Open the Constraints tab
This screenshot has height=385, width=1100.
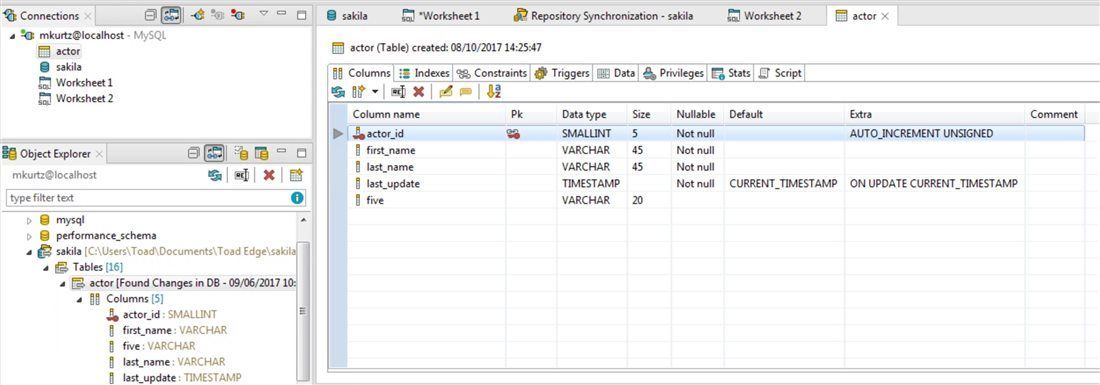(x=491, y=73)
